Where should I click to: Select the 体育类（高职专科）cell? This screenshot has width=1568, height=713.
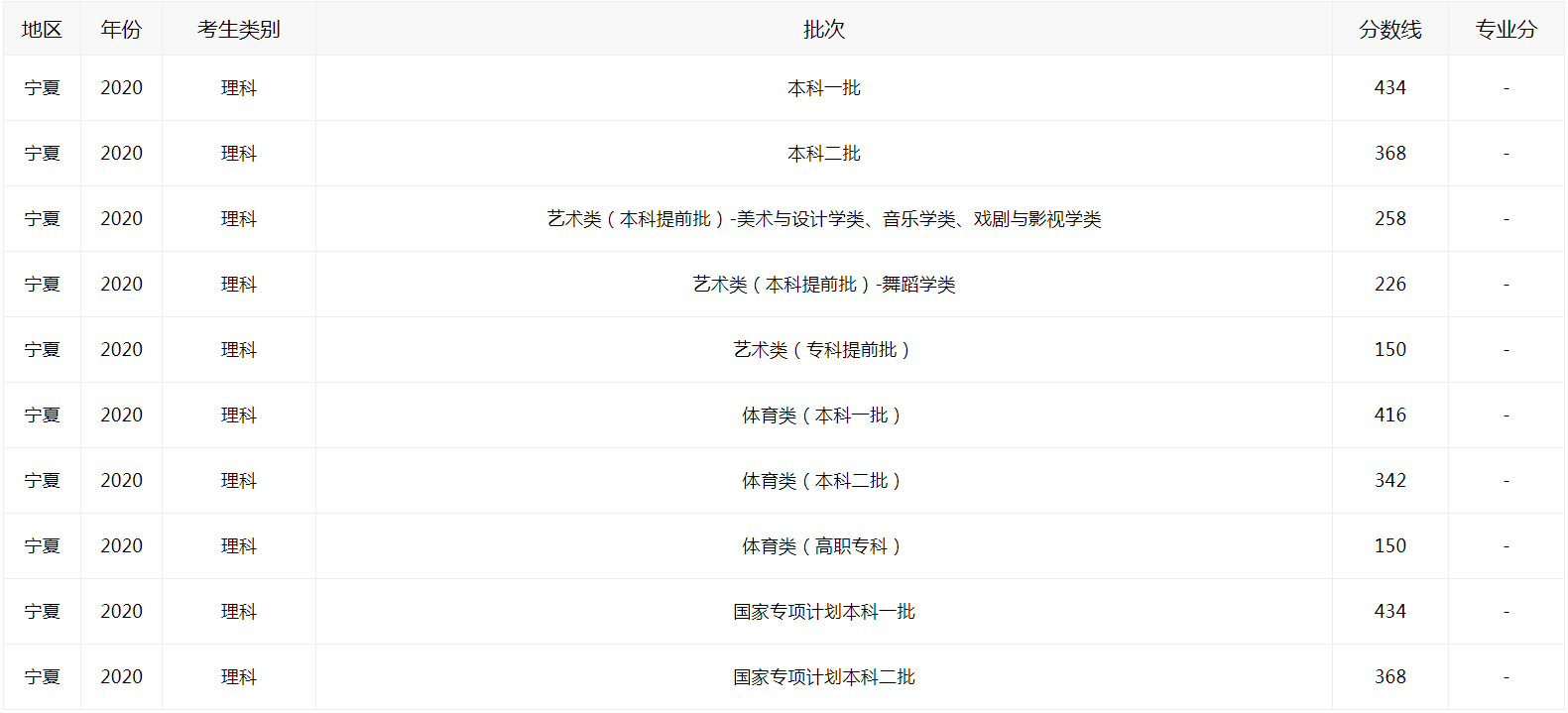tap(823, 546)
